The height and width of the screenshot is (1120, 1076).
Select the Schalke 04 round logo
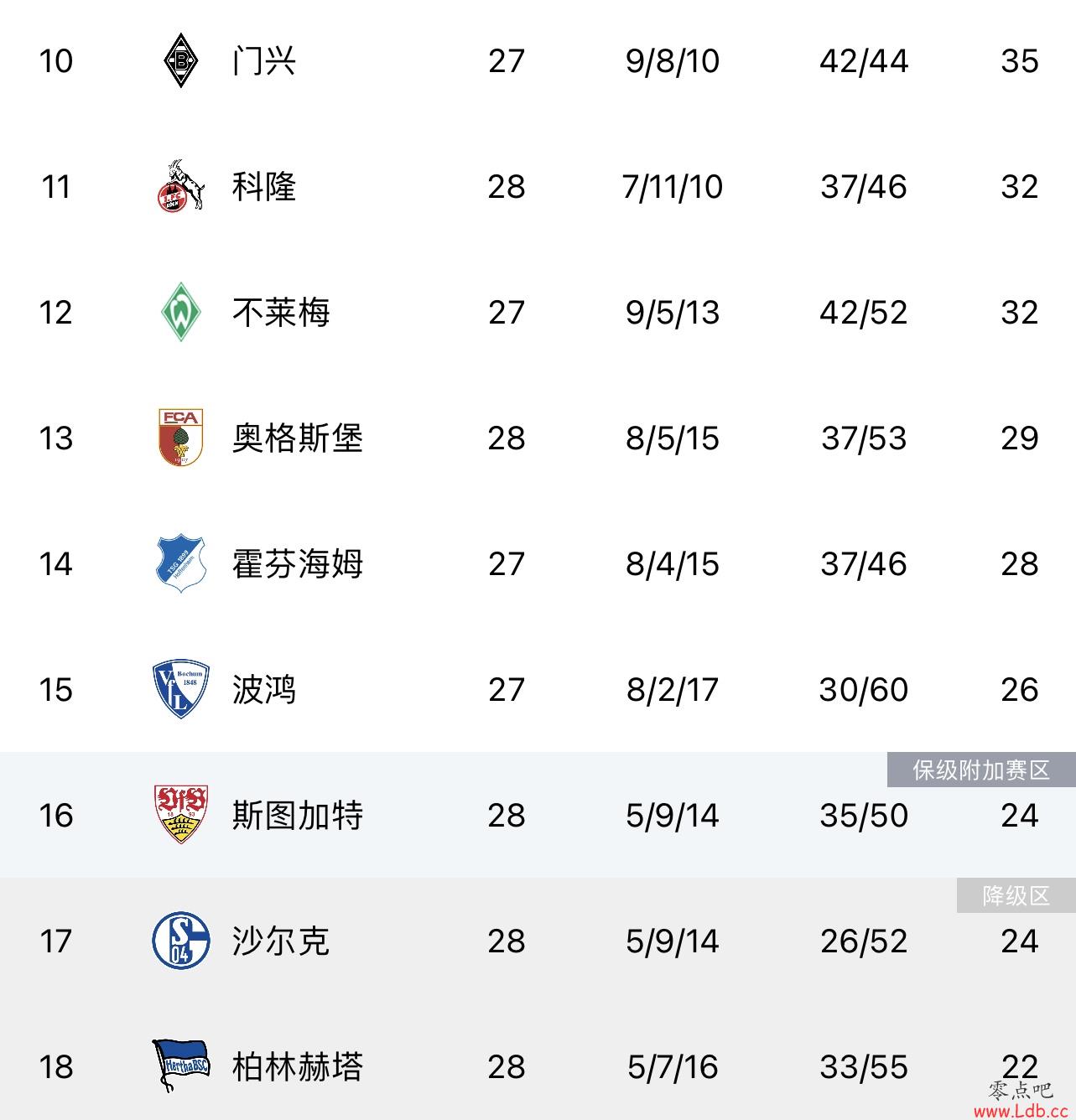point(180,941)
